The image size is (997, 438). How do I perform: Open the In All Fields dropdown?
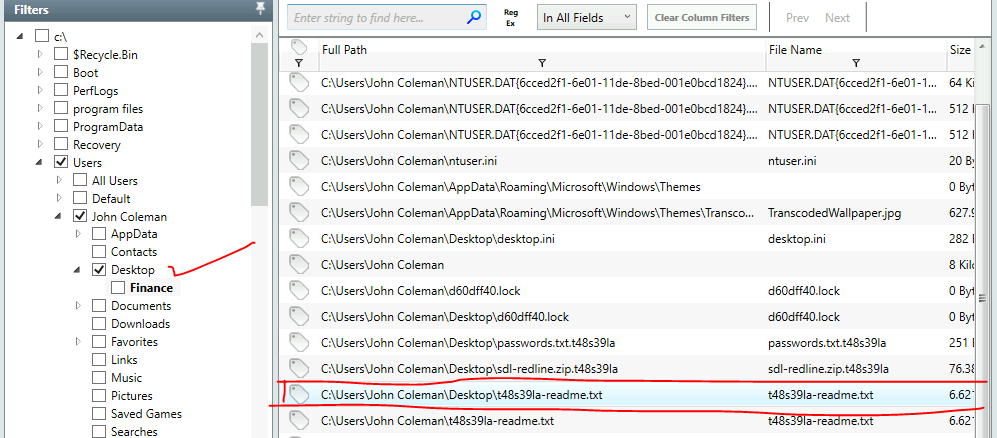point(586,17)
